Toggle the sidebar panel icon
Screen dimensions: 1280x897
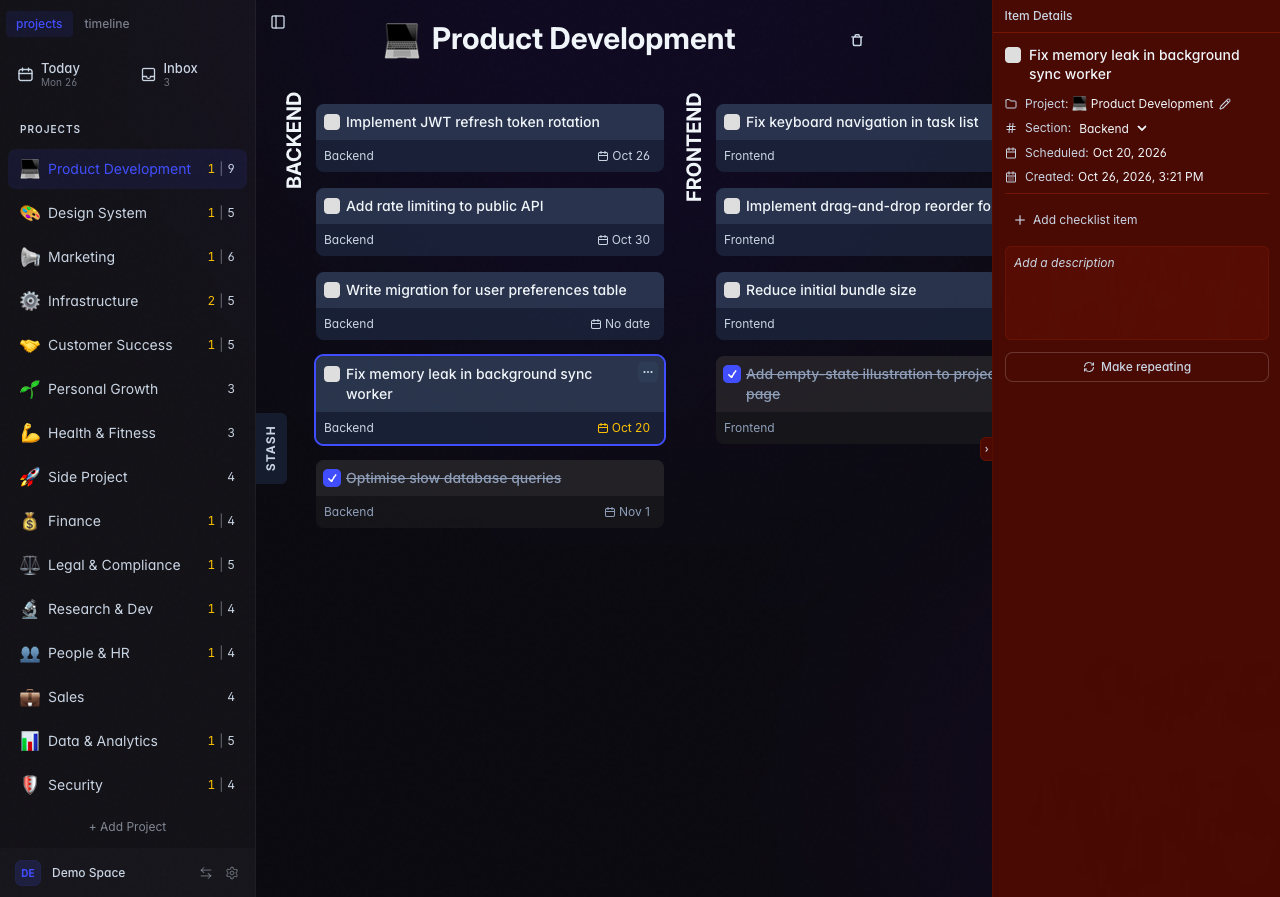tap(278, 22)
